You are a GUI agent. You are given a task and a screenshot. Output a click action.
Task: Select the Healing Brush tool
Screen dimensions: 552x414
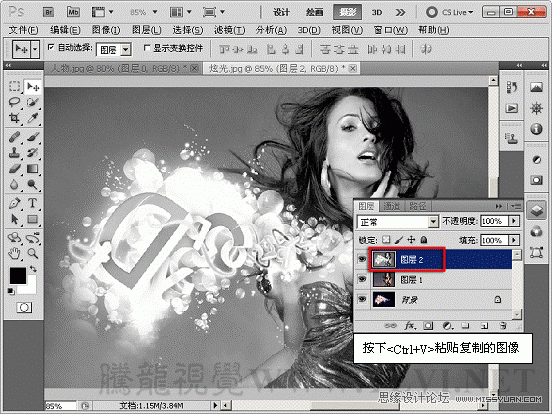[14, 137]
